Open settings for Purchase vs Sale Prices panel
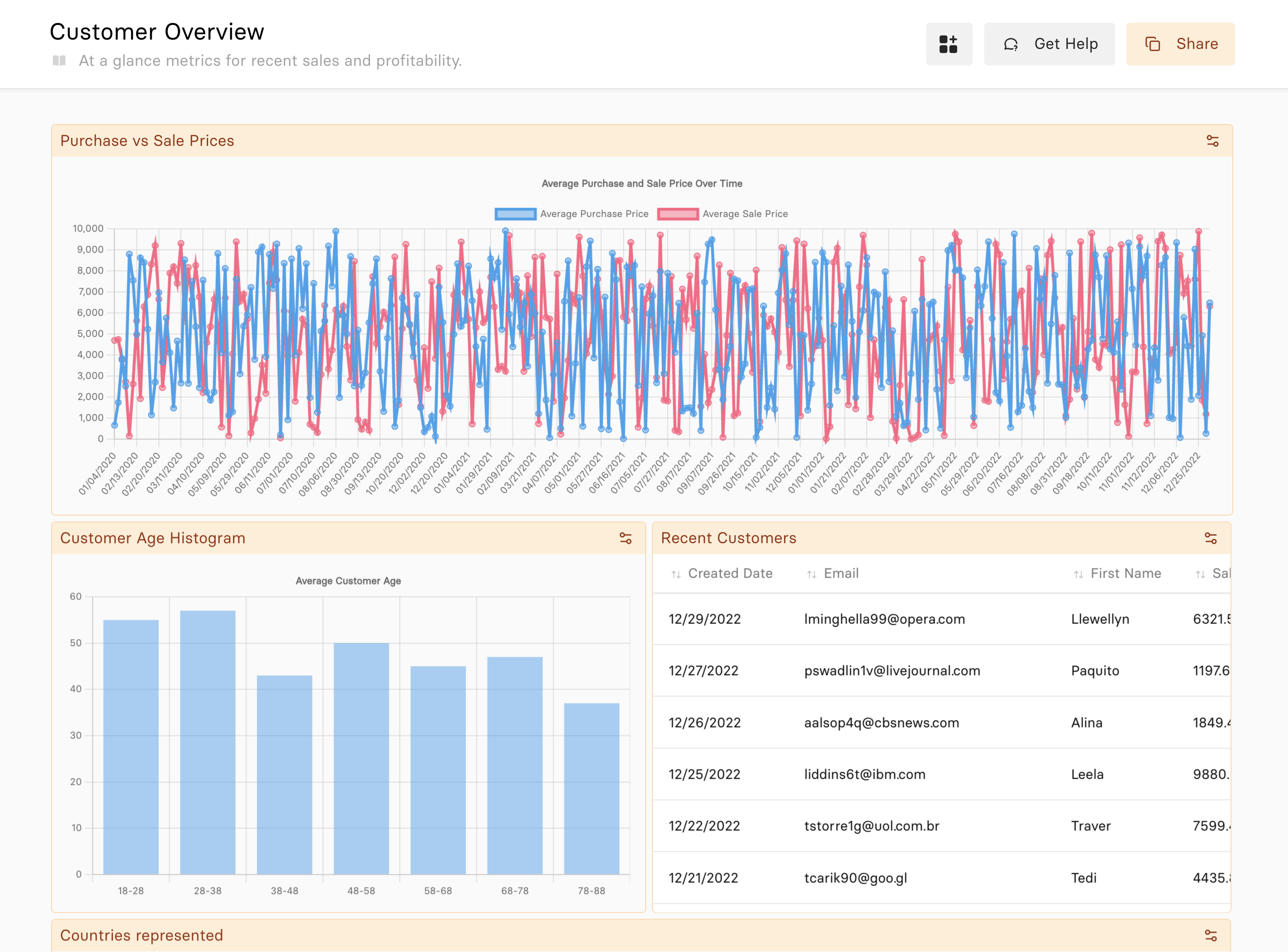 (1212, 141)
